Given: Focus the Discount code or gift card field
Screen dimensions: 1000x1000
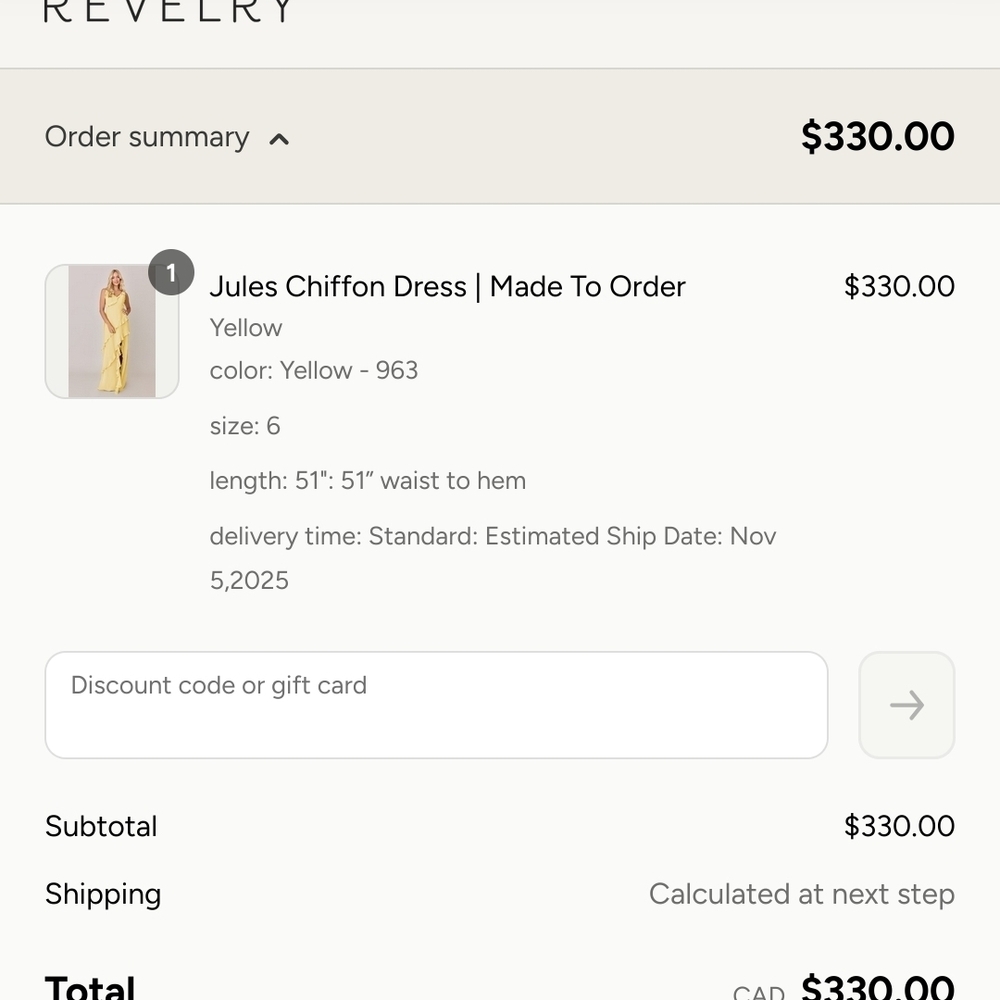Looking at the screenshot, I should 436,705.
